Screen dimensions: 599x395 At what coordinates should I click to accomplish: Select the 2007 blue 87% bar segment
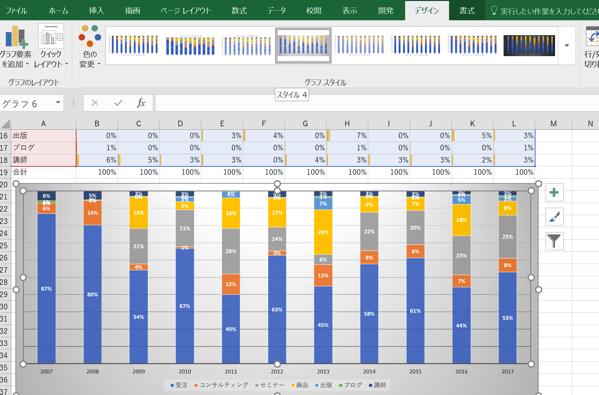tap(47, 288)
